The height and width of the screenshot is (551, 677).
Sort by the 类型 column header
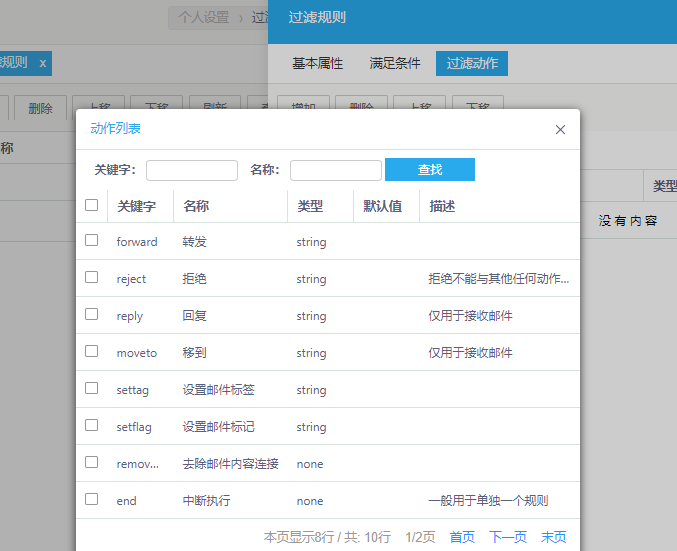[310, 206]
